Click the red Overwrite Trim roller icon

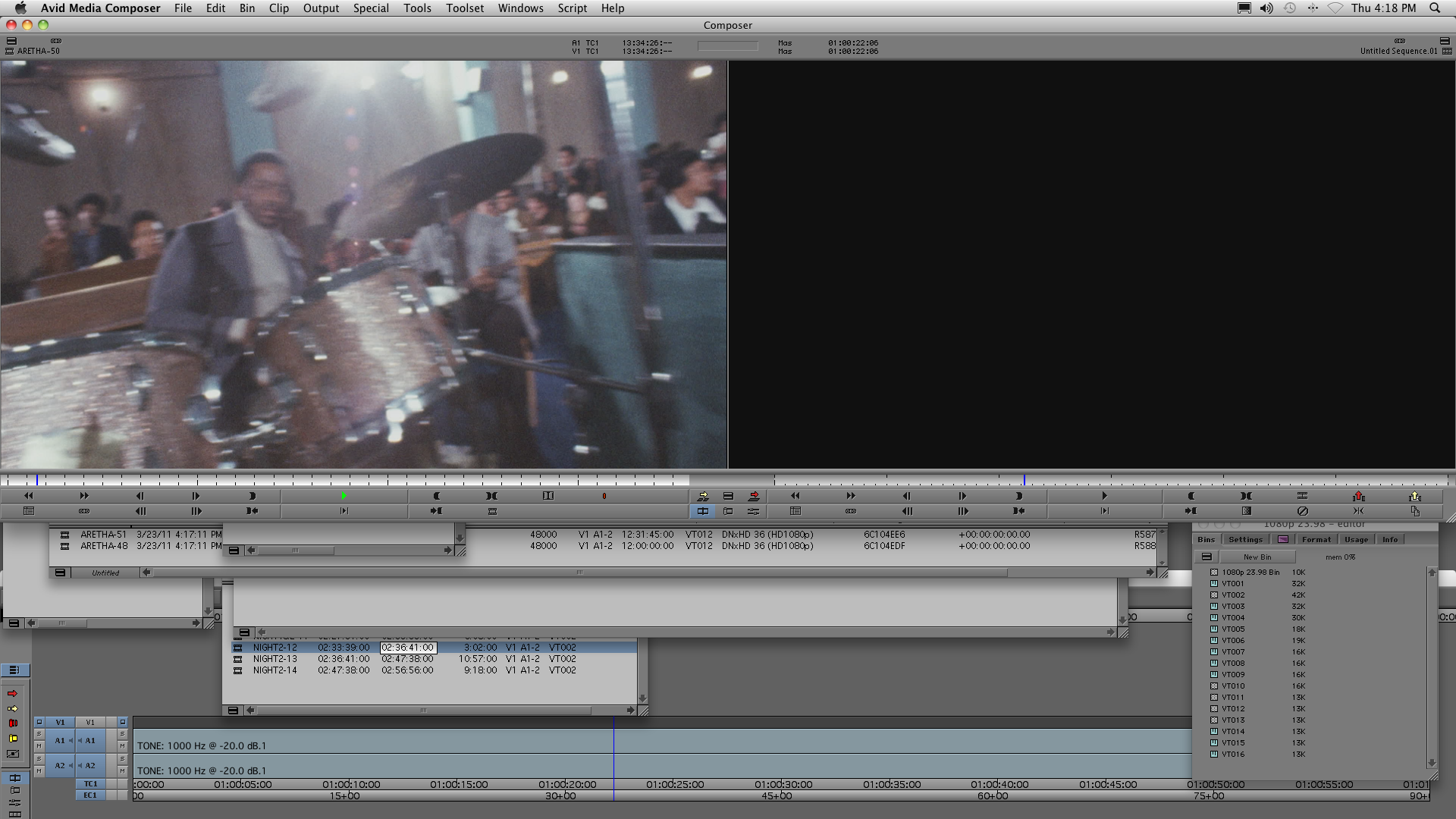pyautogui.click(x=13, y=723)
